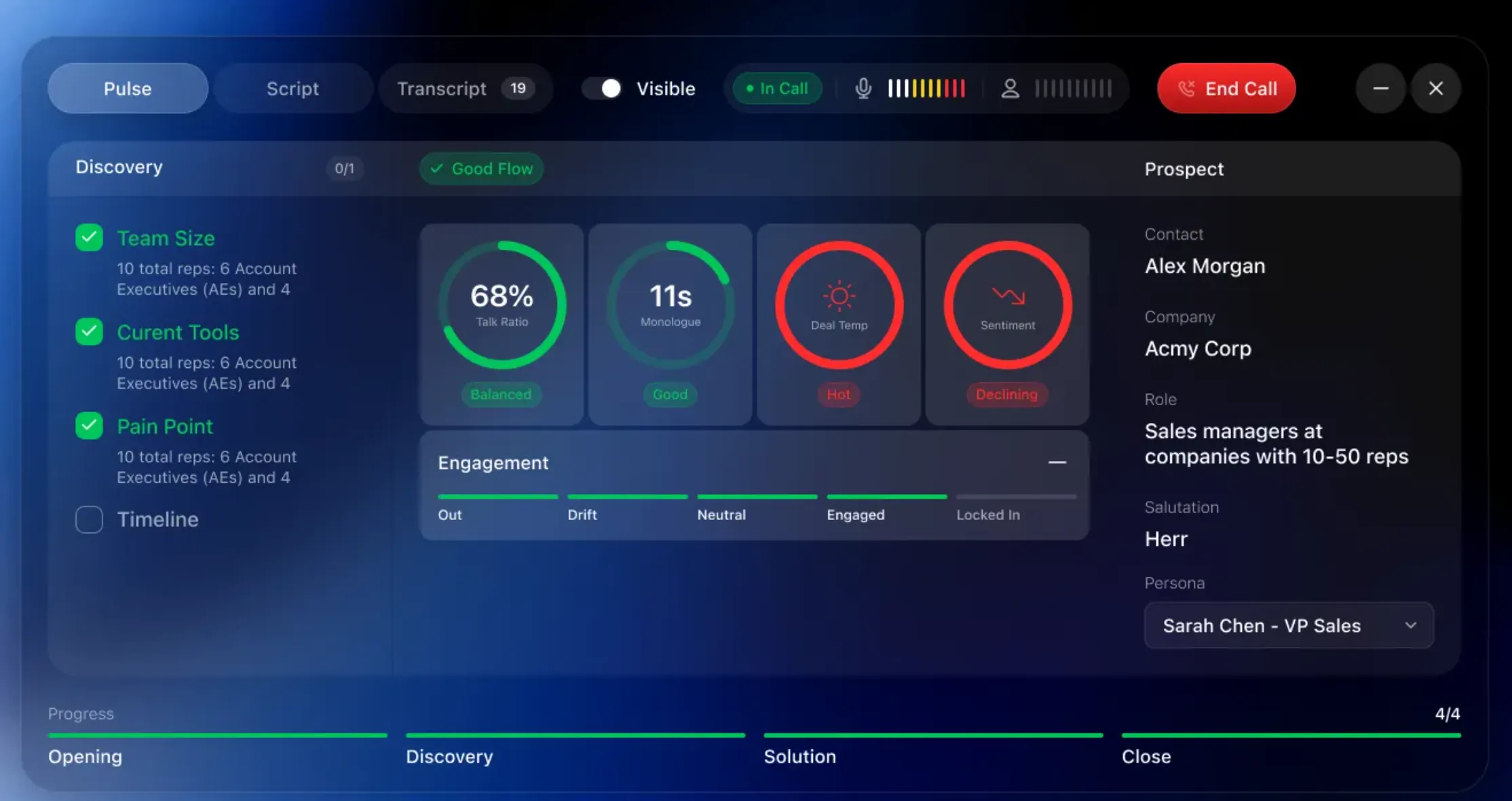Uncheck the Curent Tools checkbox
The height and width of the screenshot is (801, 1512).
pos(89,332)
